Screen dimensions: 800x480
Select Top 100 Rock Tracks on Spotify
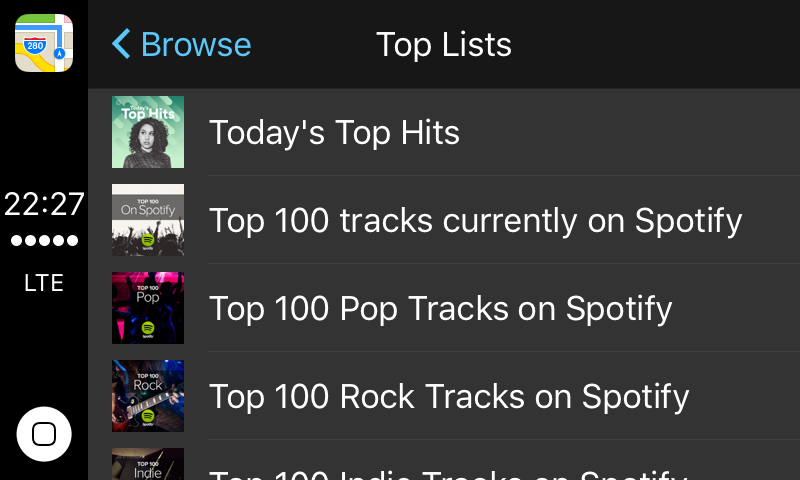(449, 396)
